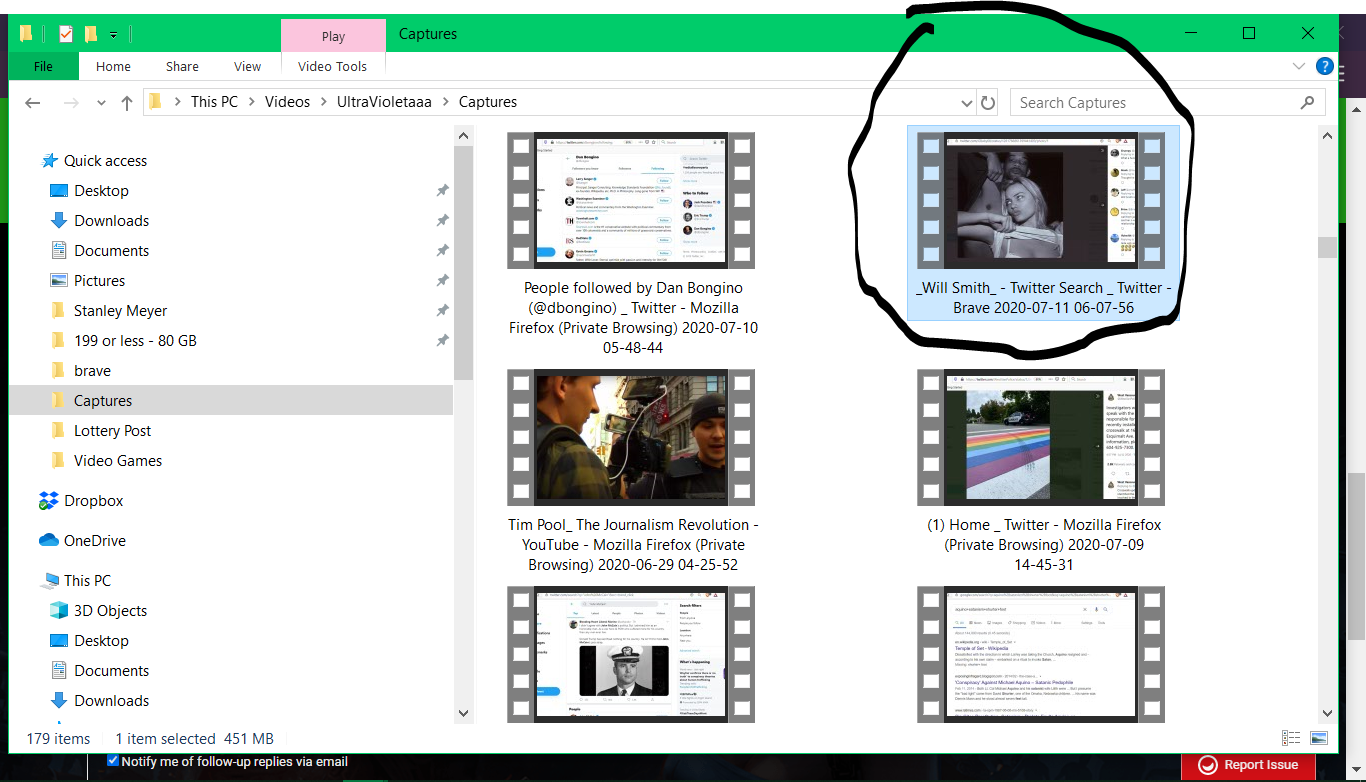Collapse the ribbon with the chevron
This screenshot has height=782, width=1366.
[x=1299, y=67]
